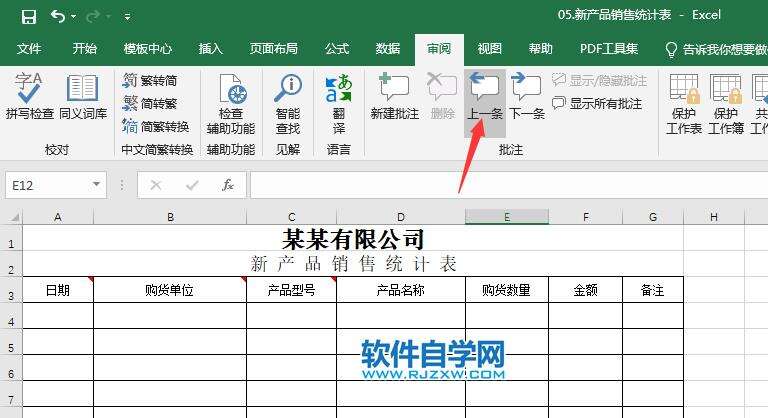Click the Smart Lookup (智能查找) icon
Viewport: 768px width, 418px height.
tap(288, 103)
